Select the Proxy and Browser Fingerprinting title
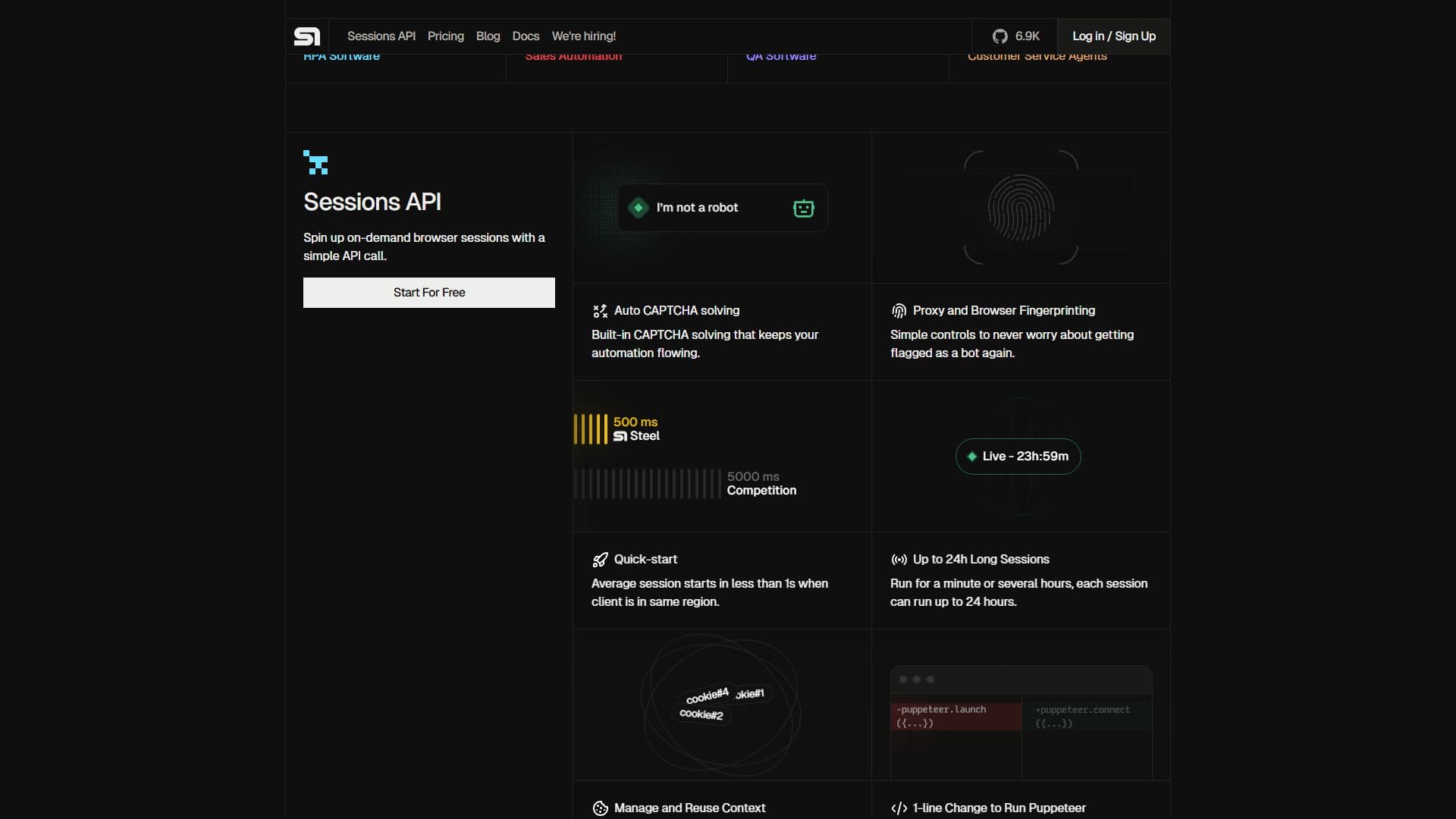 tap(1004, 311)
